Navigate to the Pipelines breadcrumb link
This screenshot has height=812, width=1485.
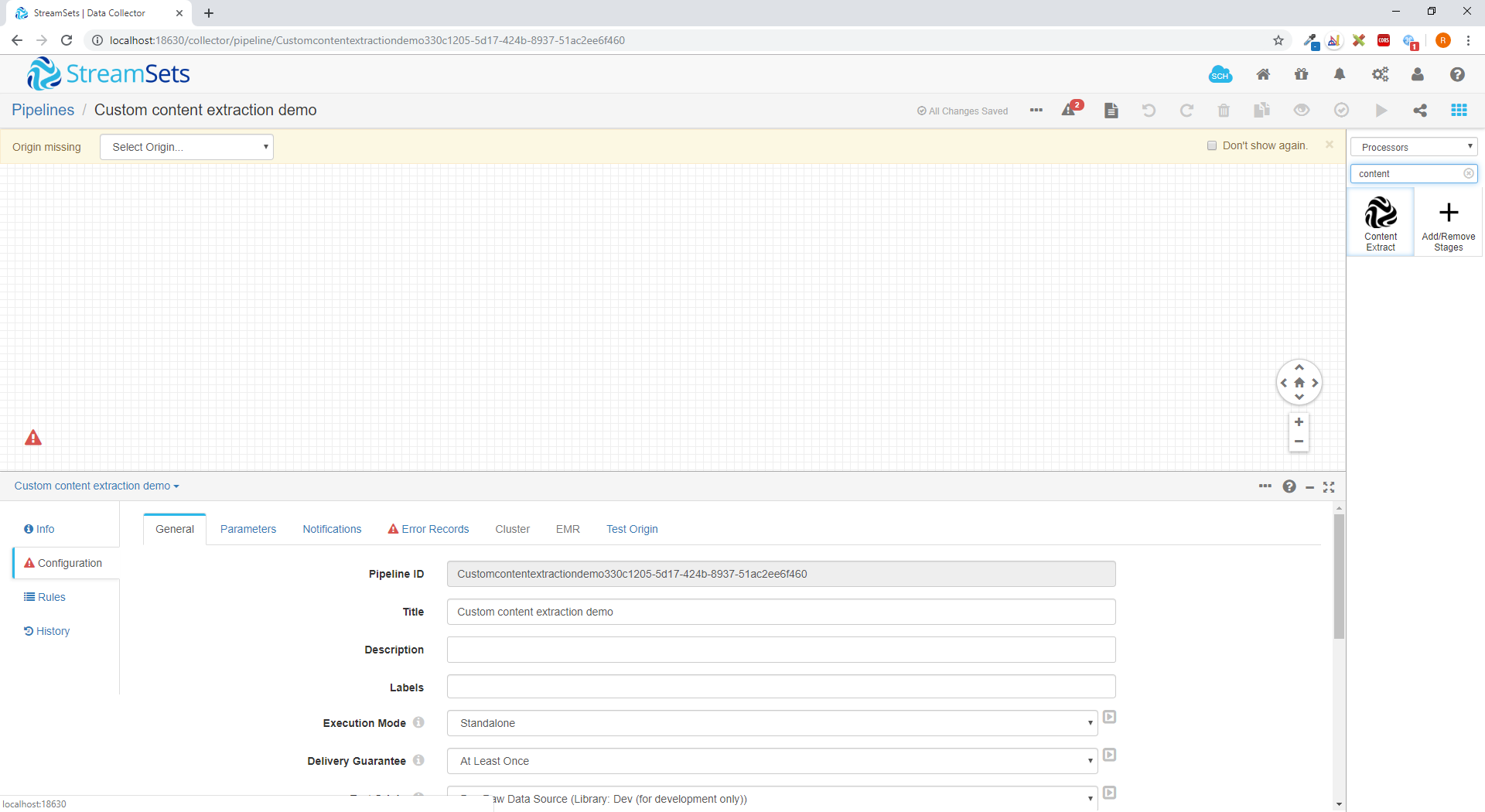pos(43,110)
